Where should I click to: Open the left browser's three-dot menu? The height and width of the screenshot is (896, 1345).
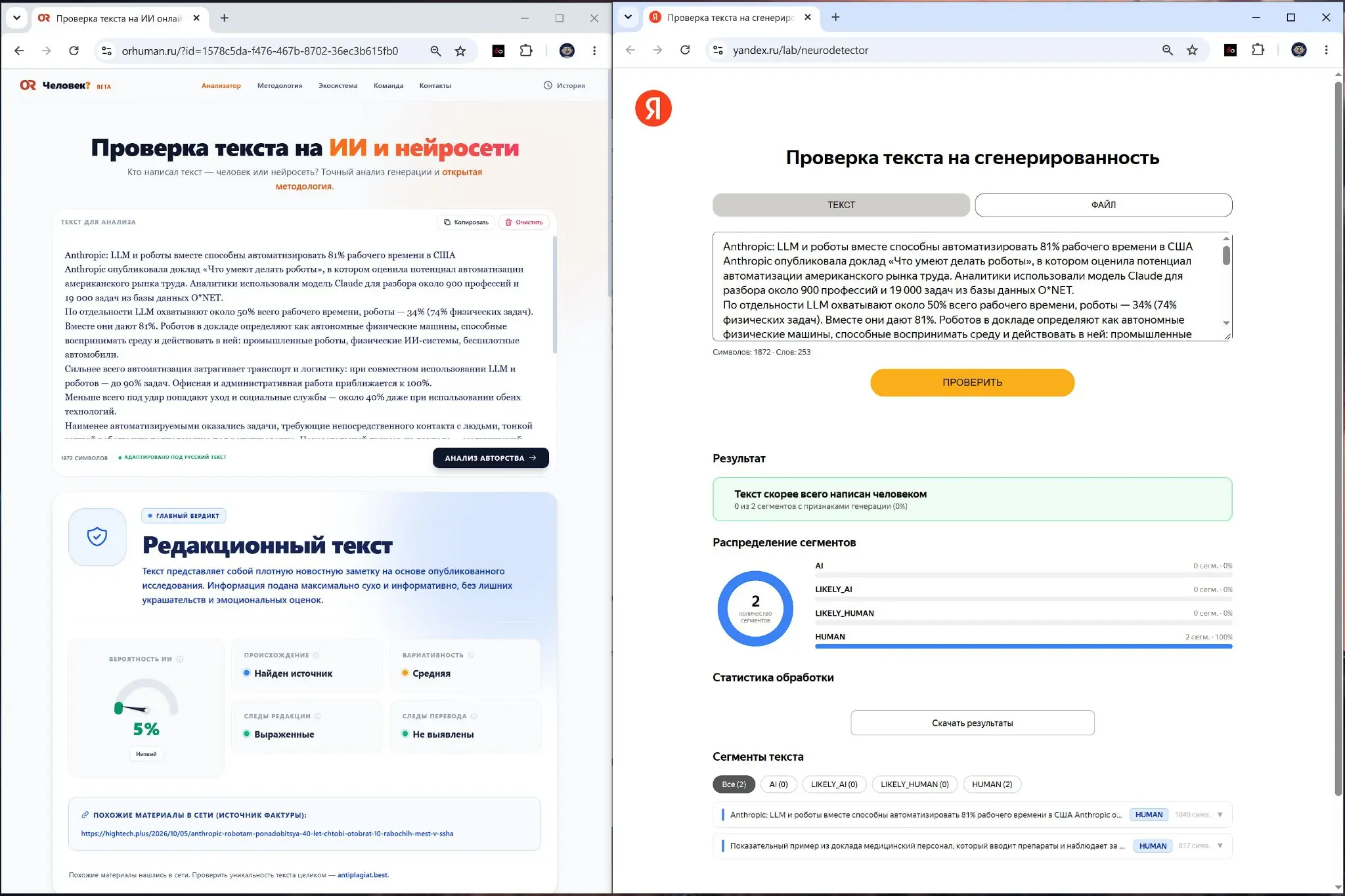594,51
